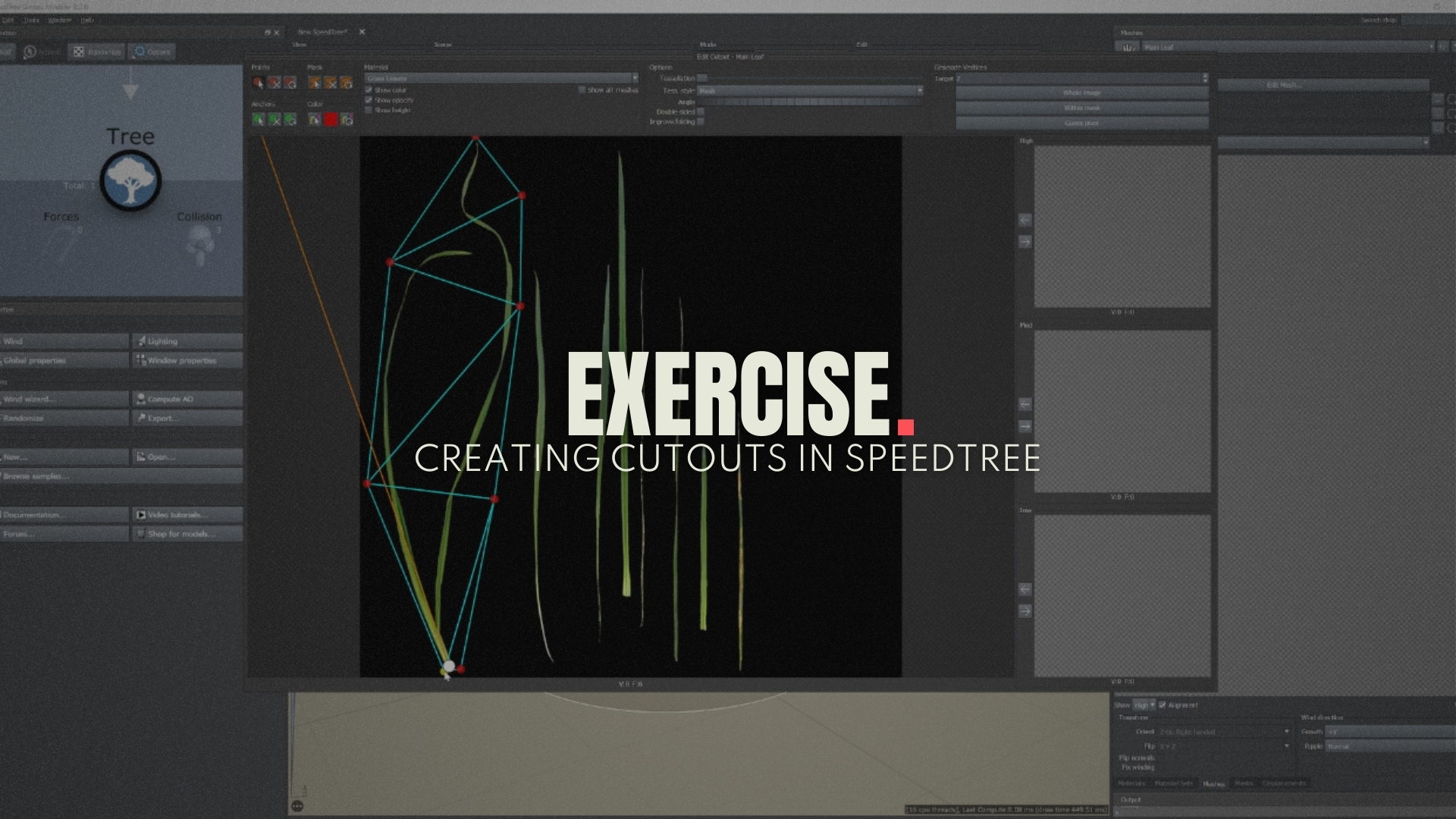The image size is (1456, 819).
Task: Click the delete points tool icon
Action: [x=275, y=83]
